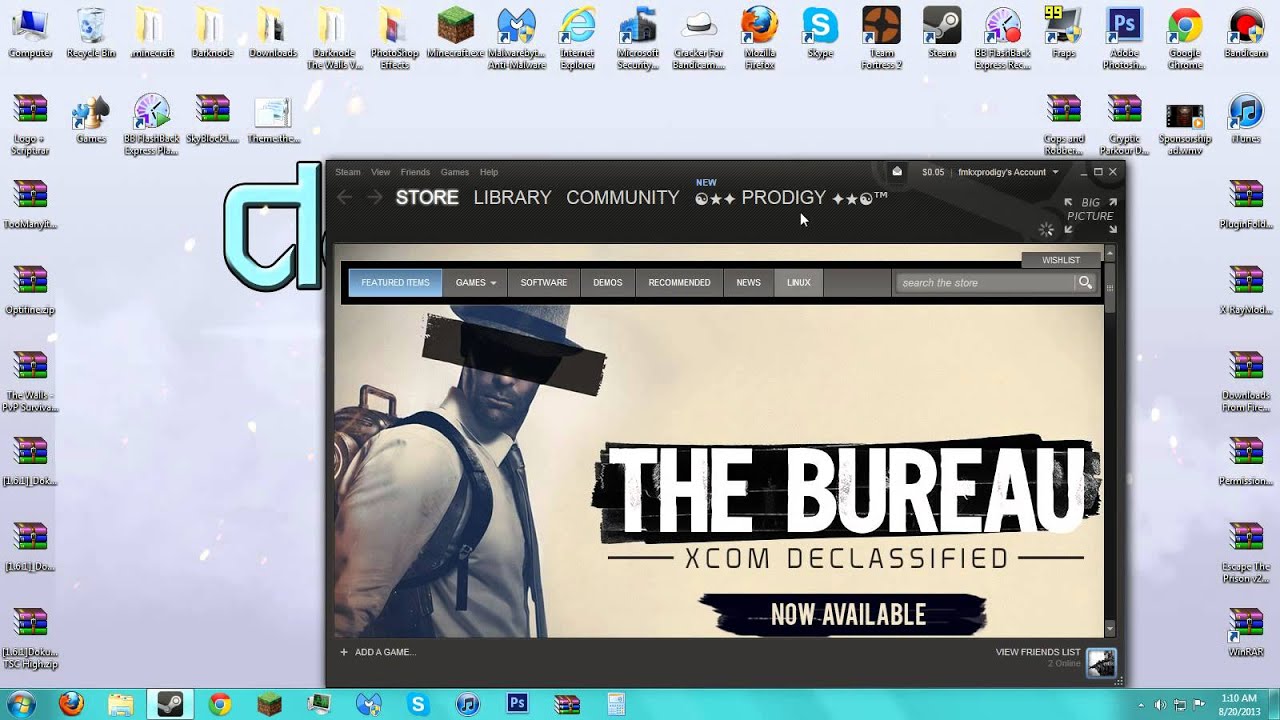Click Add a Game text
Screen dimensions: 1280x720
[x=385, y=652]
